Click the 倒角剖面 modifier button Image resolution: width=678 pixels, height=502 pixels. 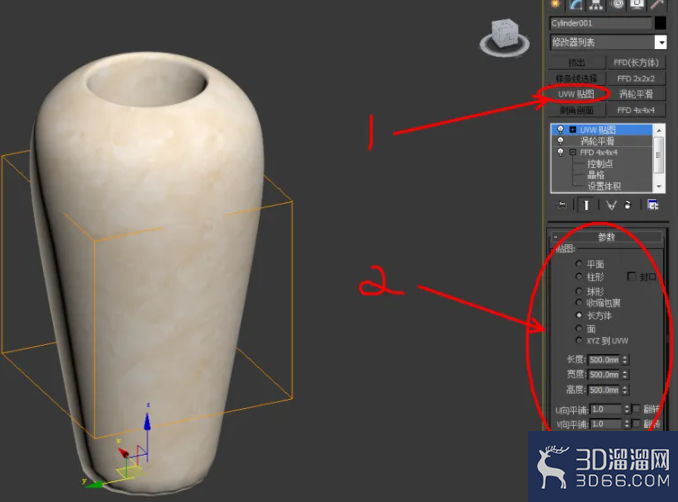(x=576, y=110)
